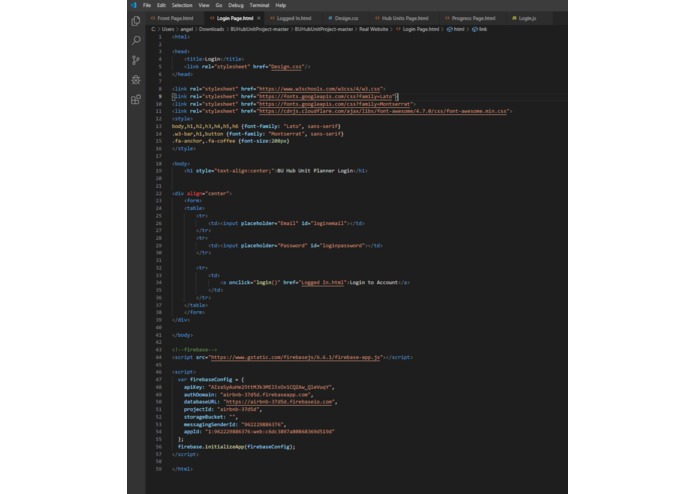Click the w3schools w3.css URL

tap(320, 89)
